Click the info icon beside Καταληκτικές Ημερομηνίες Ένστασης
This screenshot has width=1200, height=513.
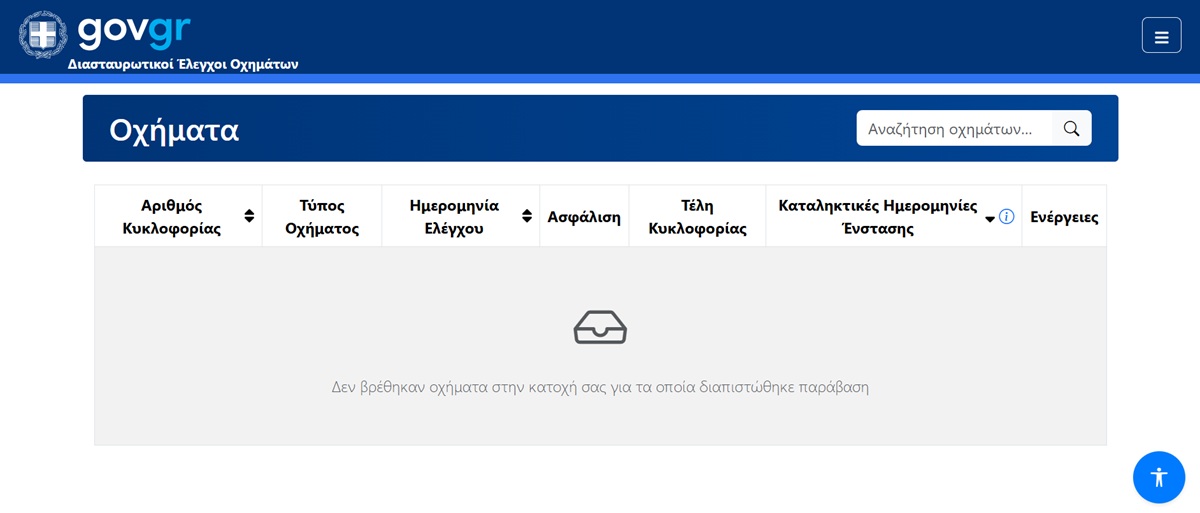[1006, 217]
